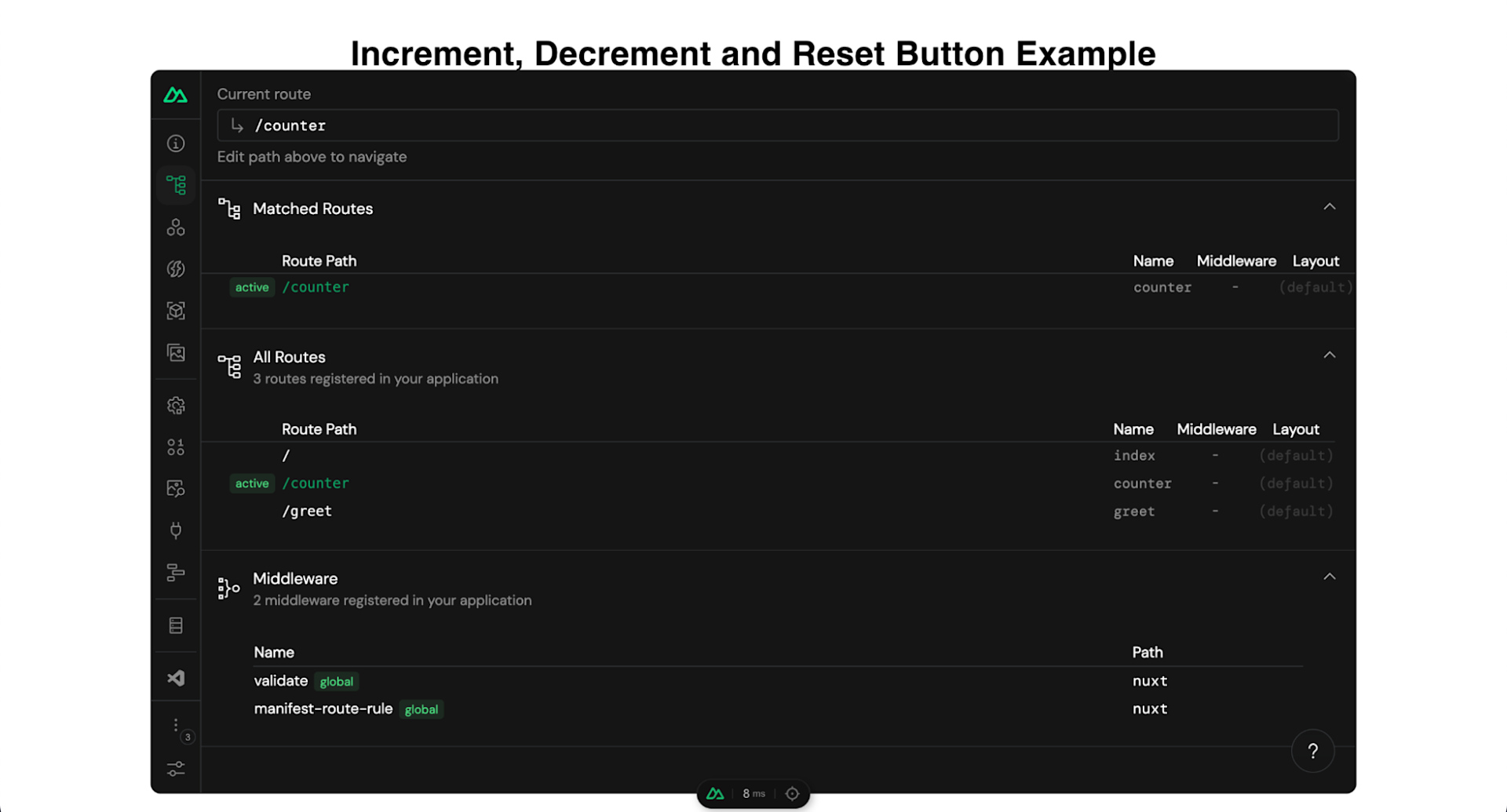Select the /greet route path

pos(307,511)
